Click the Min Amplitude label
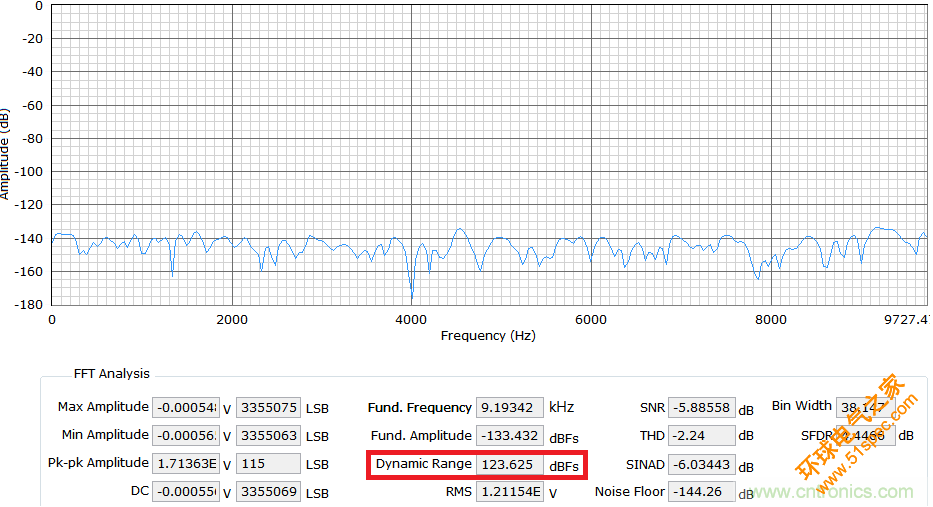The image size is (933, 507). pos(105,434)
